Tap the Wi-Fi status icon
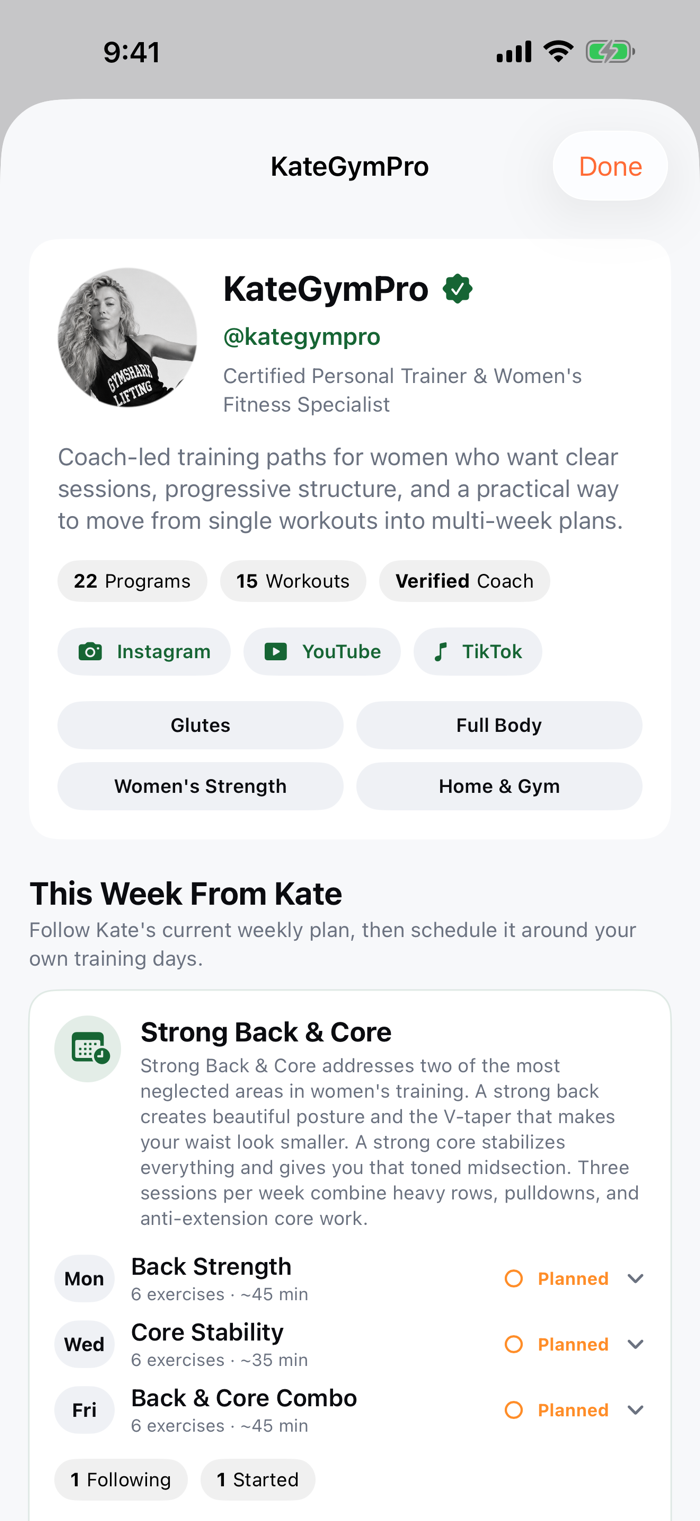Viewport: 700px width, 1521px height. pyautogui.click(x=558, y=52)
